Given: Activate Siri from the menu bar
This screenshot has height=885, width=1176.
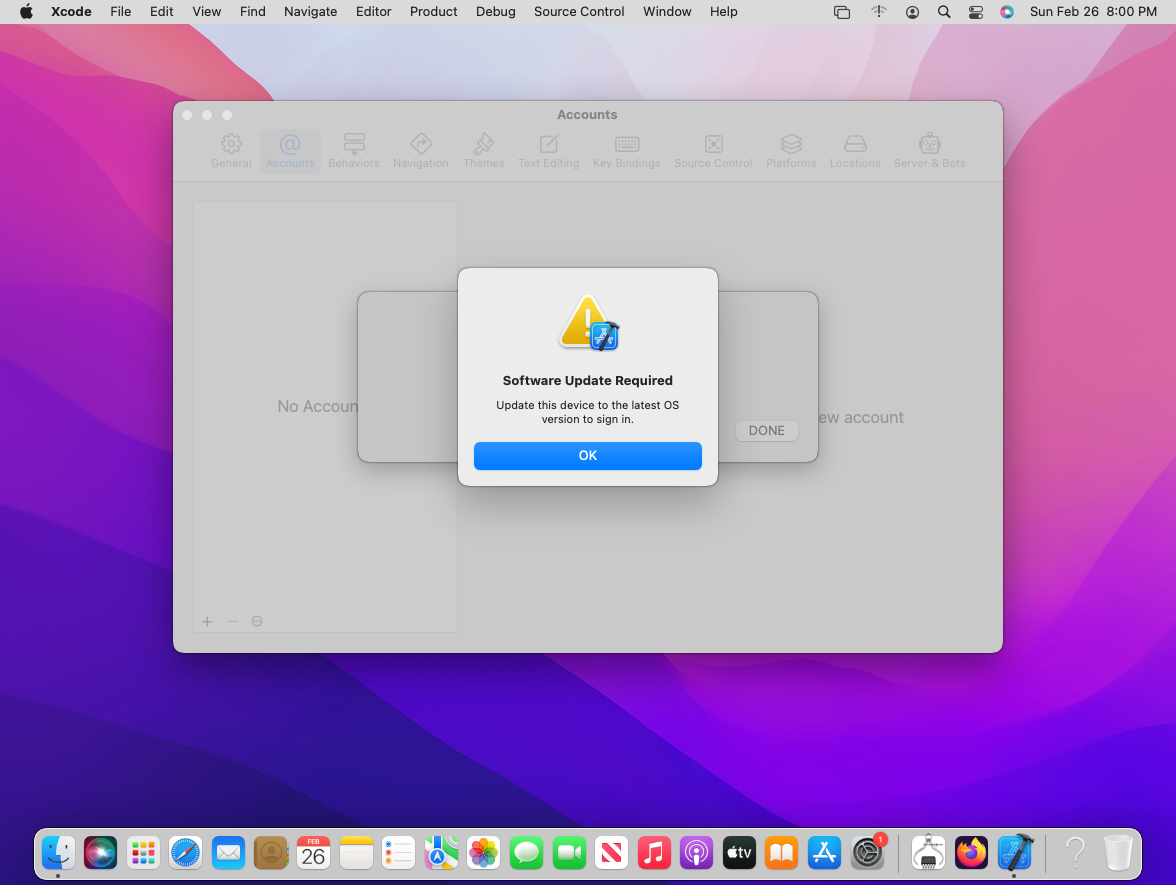Looking at the screenshot, I should (x=1007, y=12).
